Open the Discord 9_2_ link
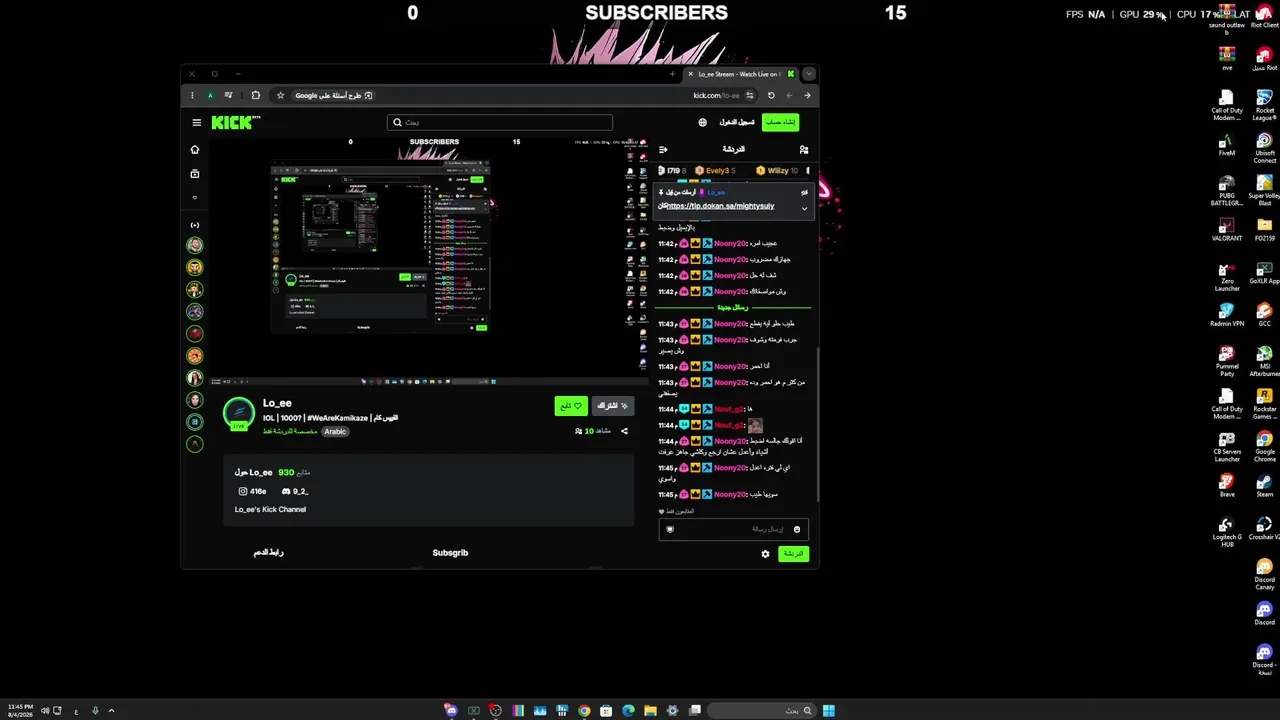 click(x=295, y=491)
